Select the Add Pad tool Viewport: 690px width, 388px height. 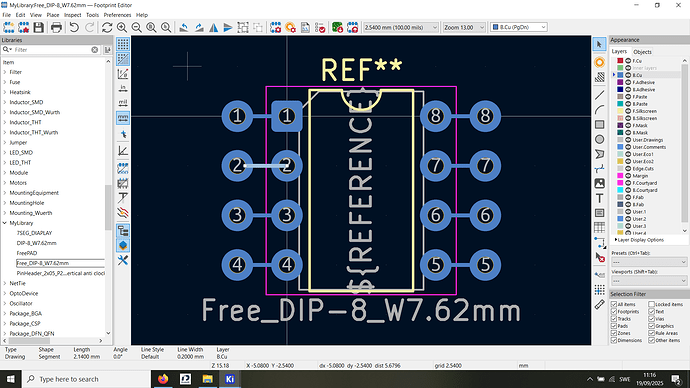tap(599, 62)
